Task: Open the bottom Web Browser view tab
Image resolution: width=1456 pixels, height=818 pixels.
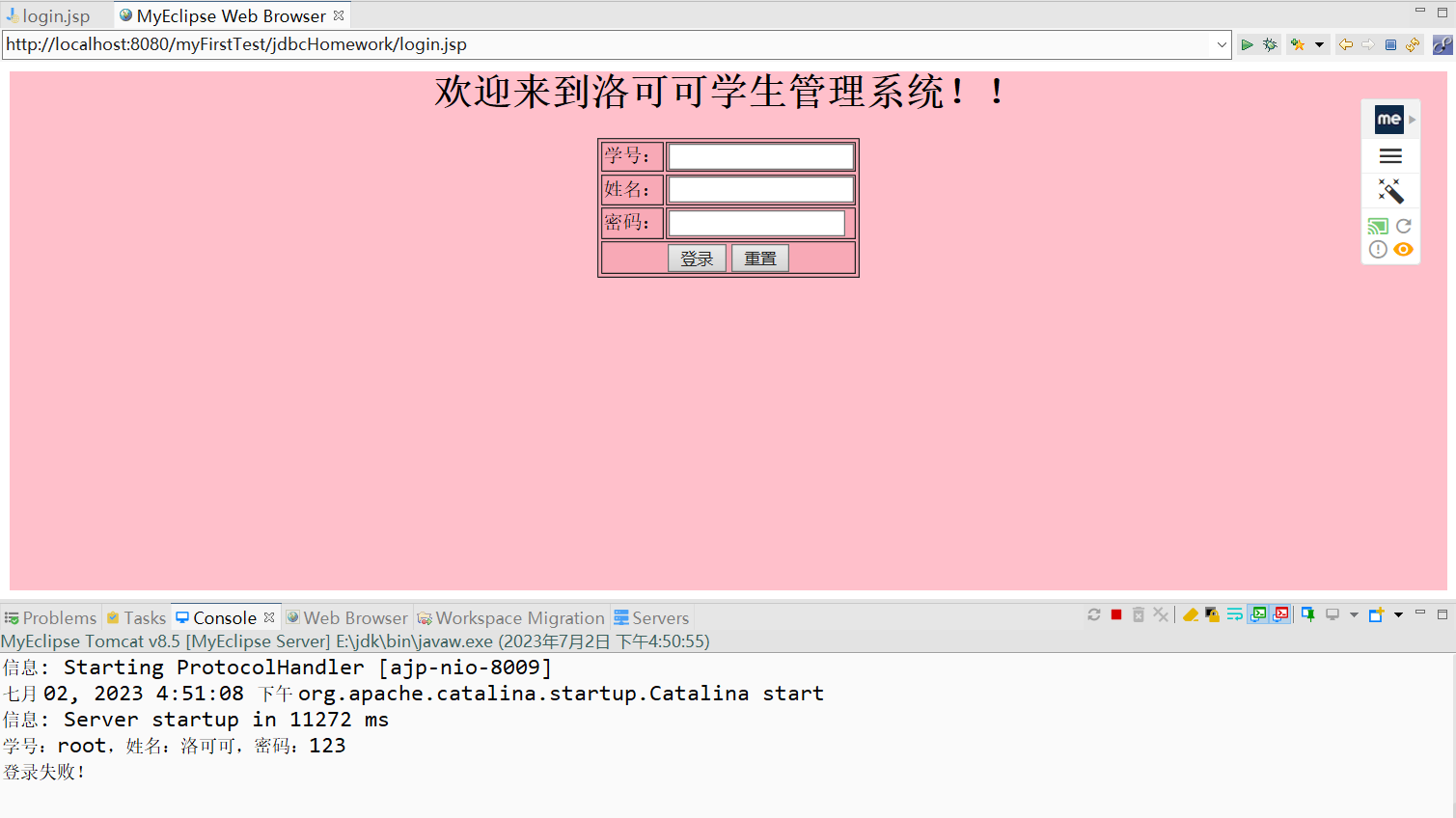Action: [x=347, y=617]
